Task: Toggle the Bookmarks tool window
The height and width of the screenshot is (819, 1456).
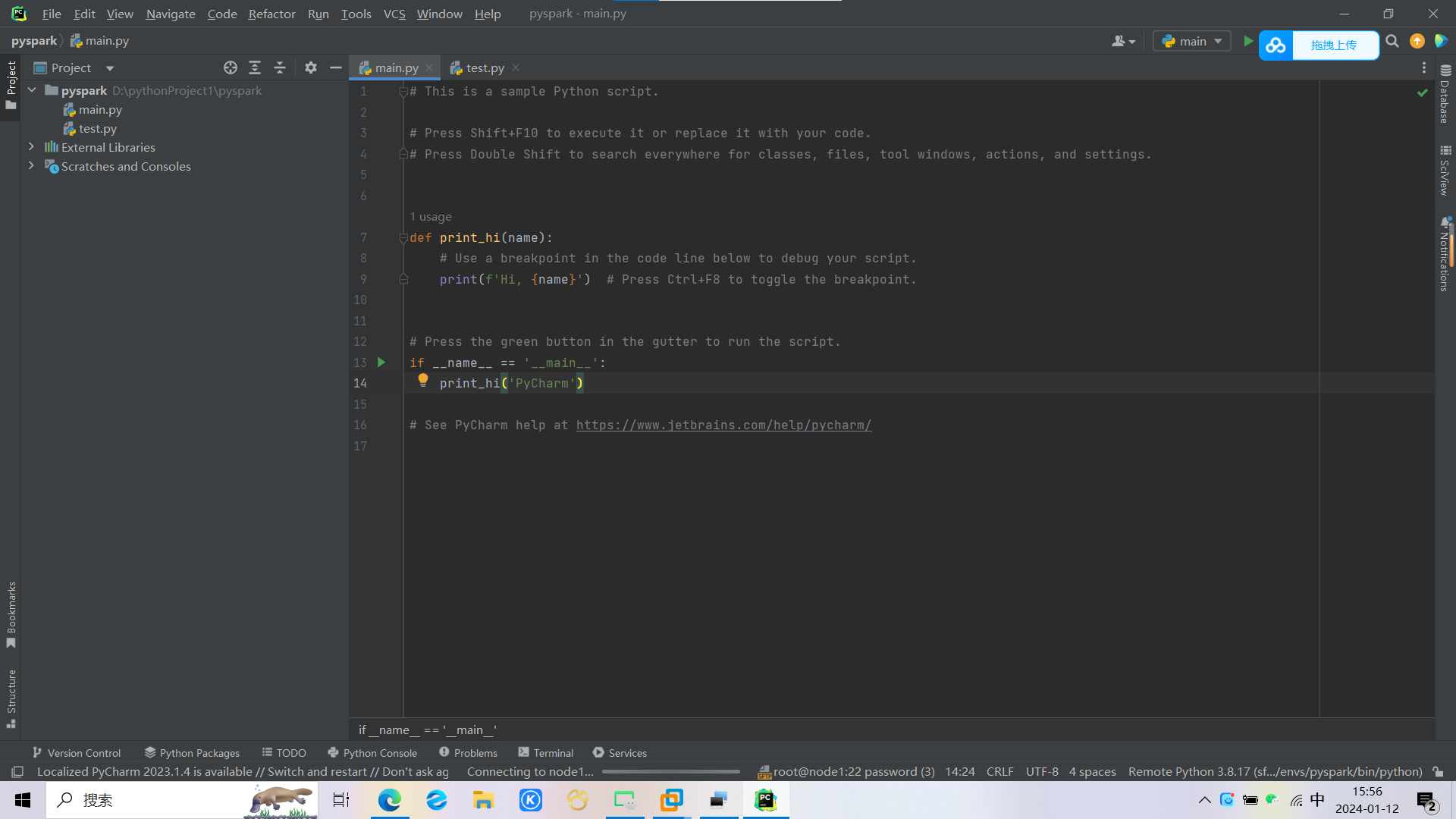Action: 11,614
